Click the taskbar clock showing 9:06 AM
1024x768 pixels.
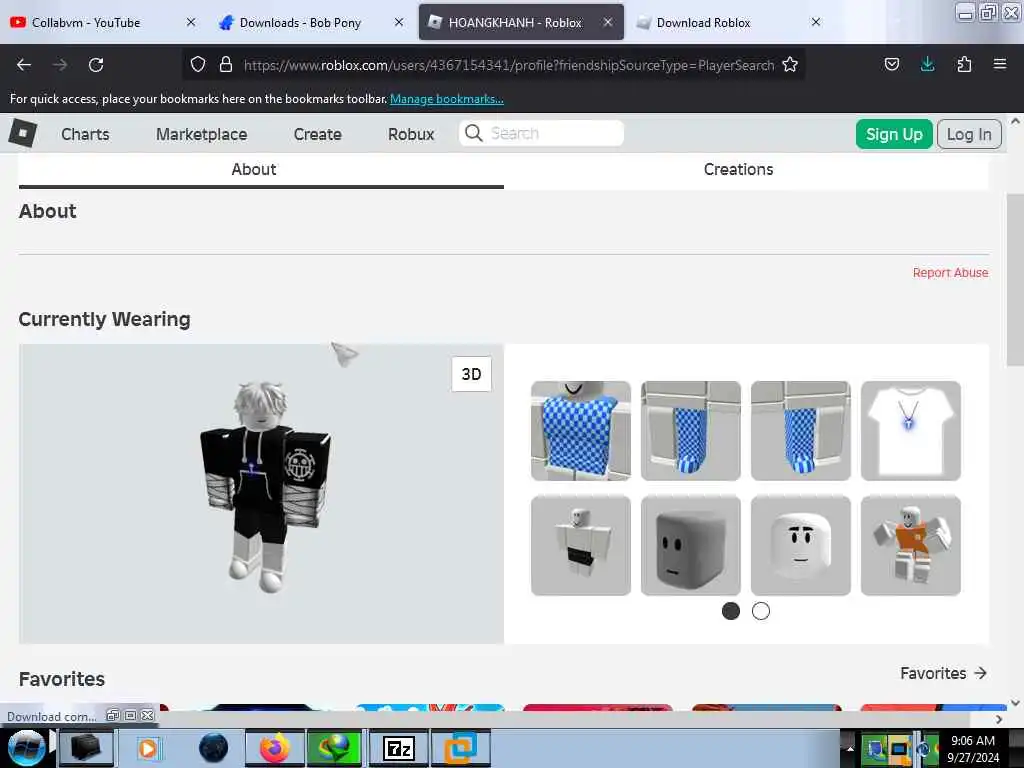[973, 748]
